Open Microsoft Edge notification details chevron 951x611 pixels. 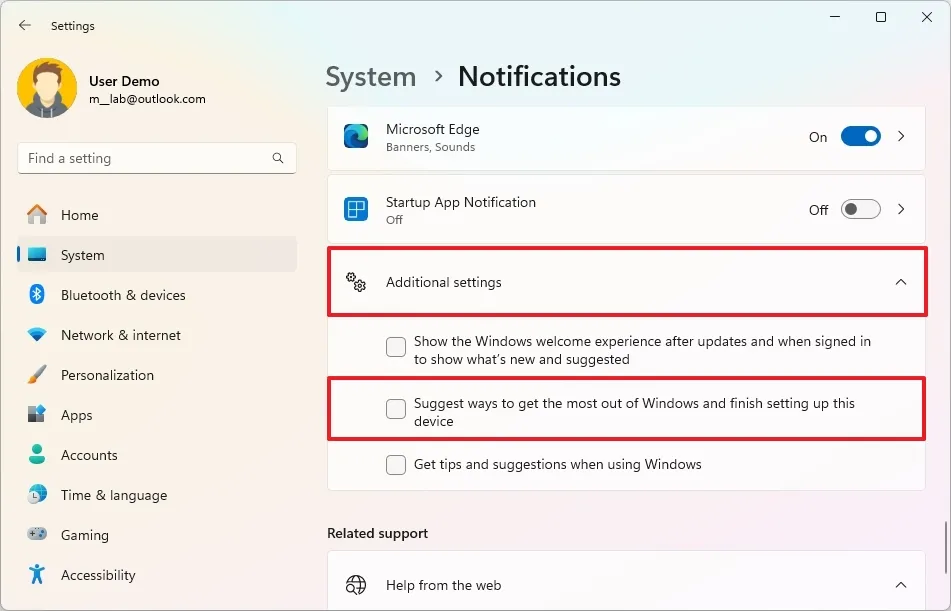coord(901,137)
